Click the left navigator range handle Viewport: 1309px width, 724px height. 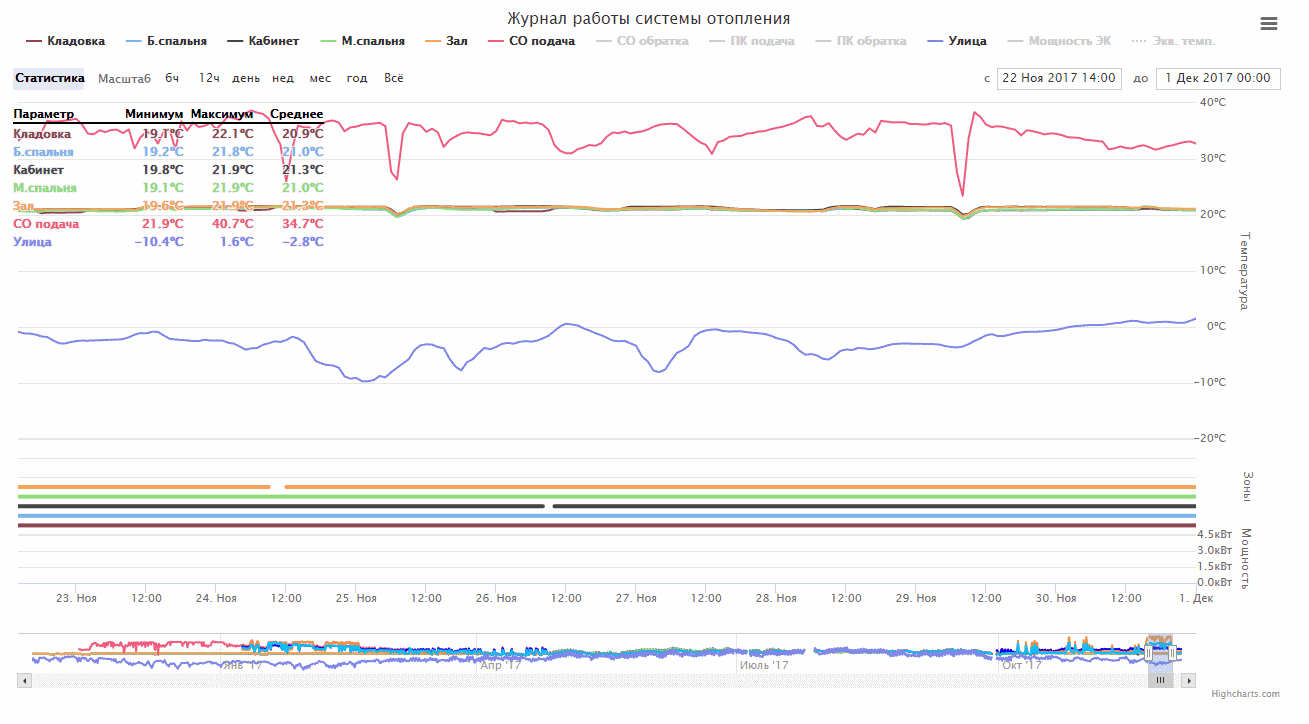coord(1149,652)
